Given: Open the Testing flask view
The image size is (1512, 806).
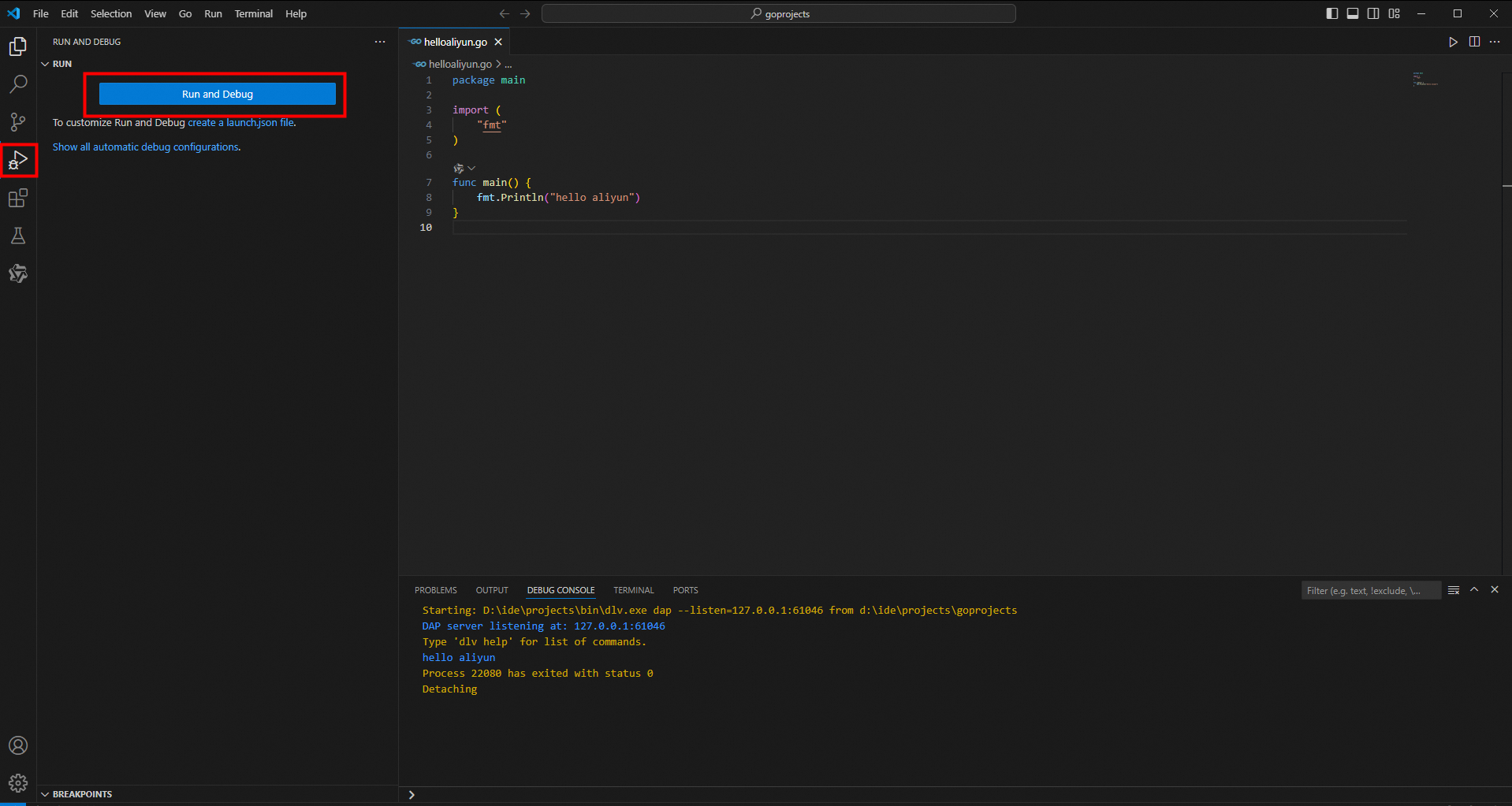Looking at the screenshot, I should [x=18, y=236].
